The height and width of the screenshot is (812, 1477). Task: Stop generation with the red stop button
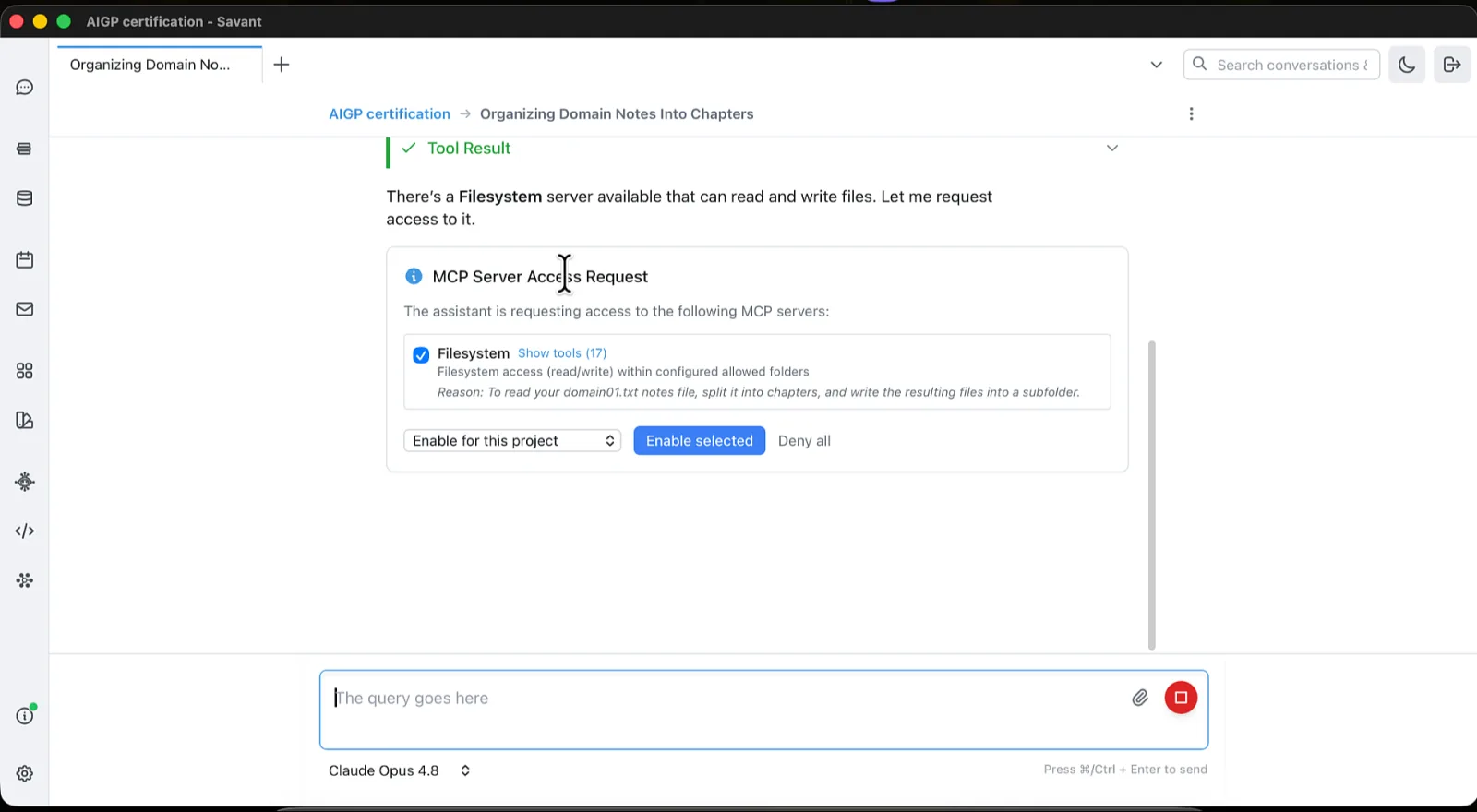[x=1181, y=698]
